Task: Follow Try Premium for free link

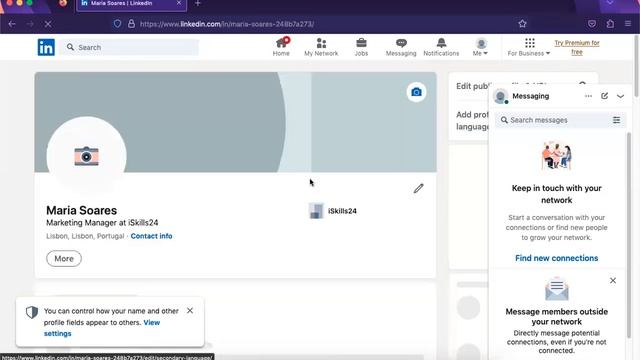Action: click(x=577, y=47)
